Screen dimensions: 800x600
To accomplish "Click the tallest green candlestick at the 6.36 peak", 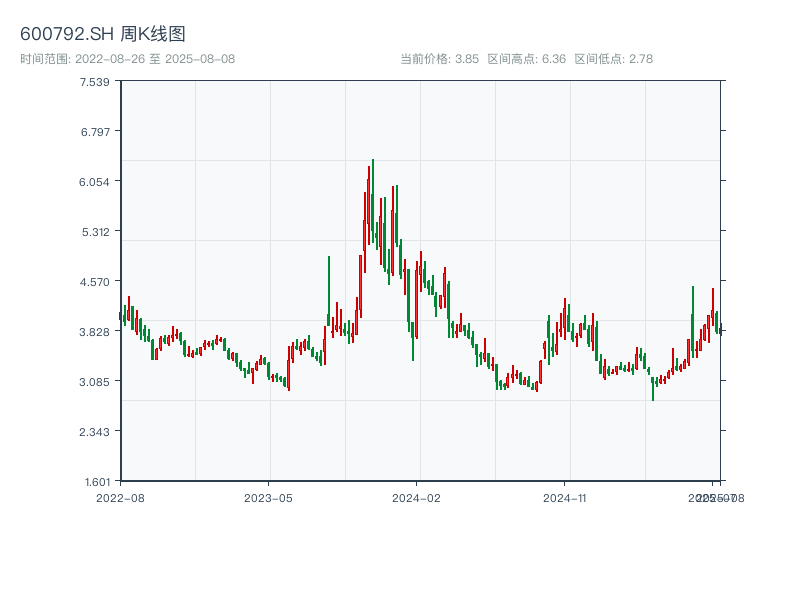I will click(373, 200).
